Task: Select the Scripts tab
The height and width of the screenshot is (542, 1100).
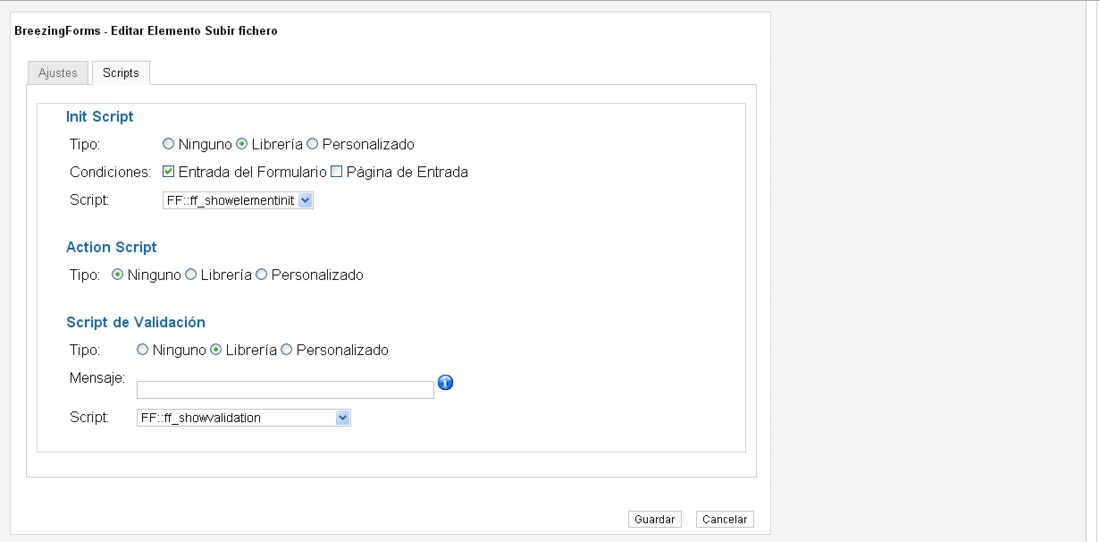Action: (121, 73)
